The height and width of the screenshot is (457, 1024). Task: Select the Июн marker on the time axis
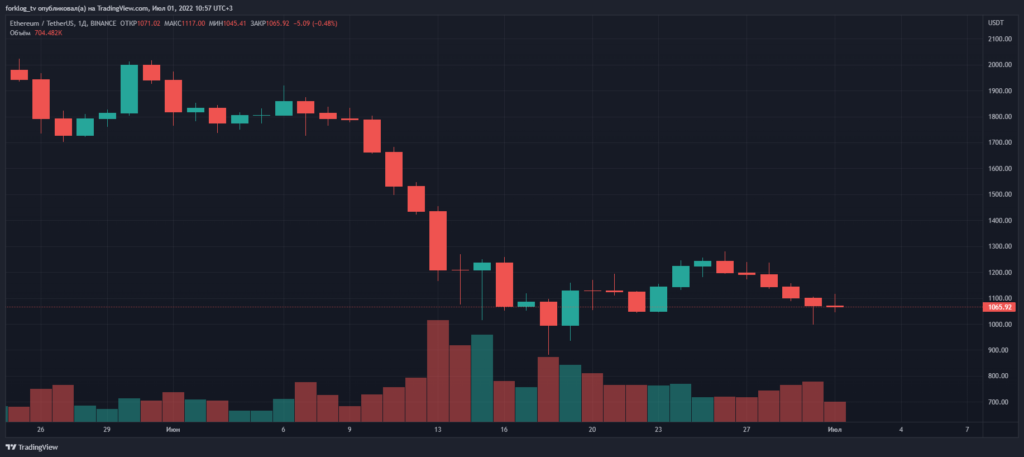pos(173,428)
